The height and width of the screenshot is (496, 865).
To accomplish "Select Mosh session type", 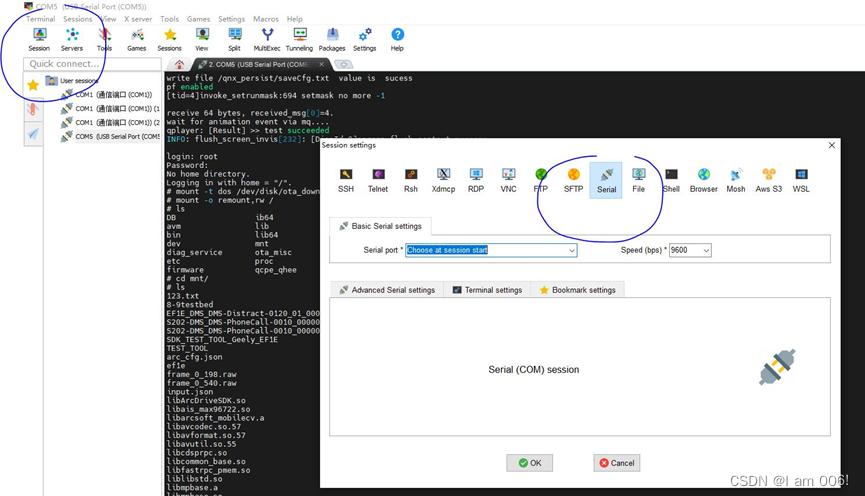I will coord(736,180).
